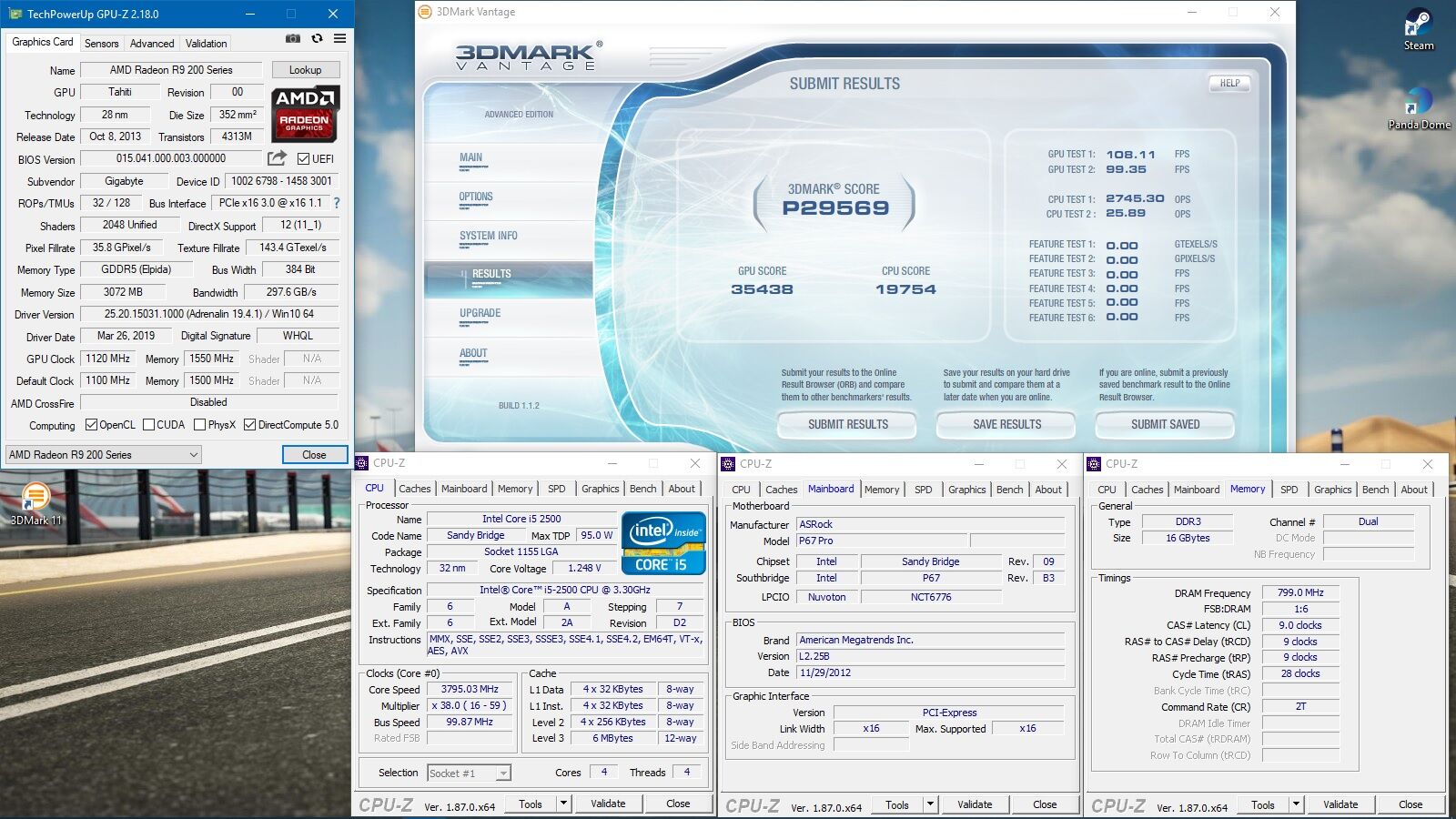The height and width of the screenshot is (819, 1456).
Task: Click the SUBMIT RESULTS button
Action: [848, 425]
